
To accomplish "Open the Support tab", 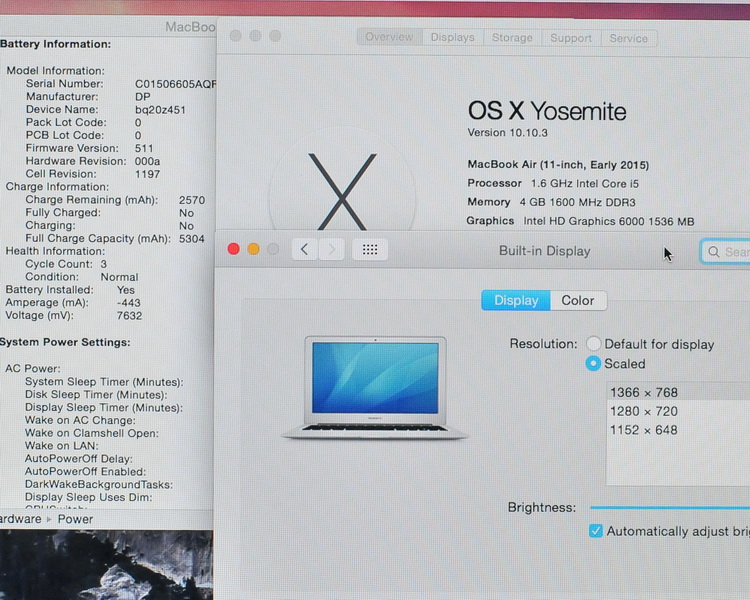I will (571, 38).
